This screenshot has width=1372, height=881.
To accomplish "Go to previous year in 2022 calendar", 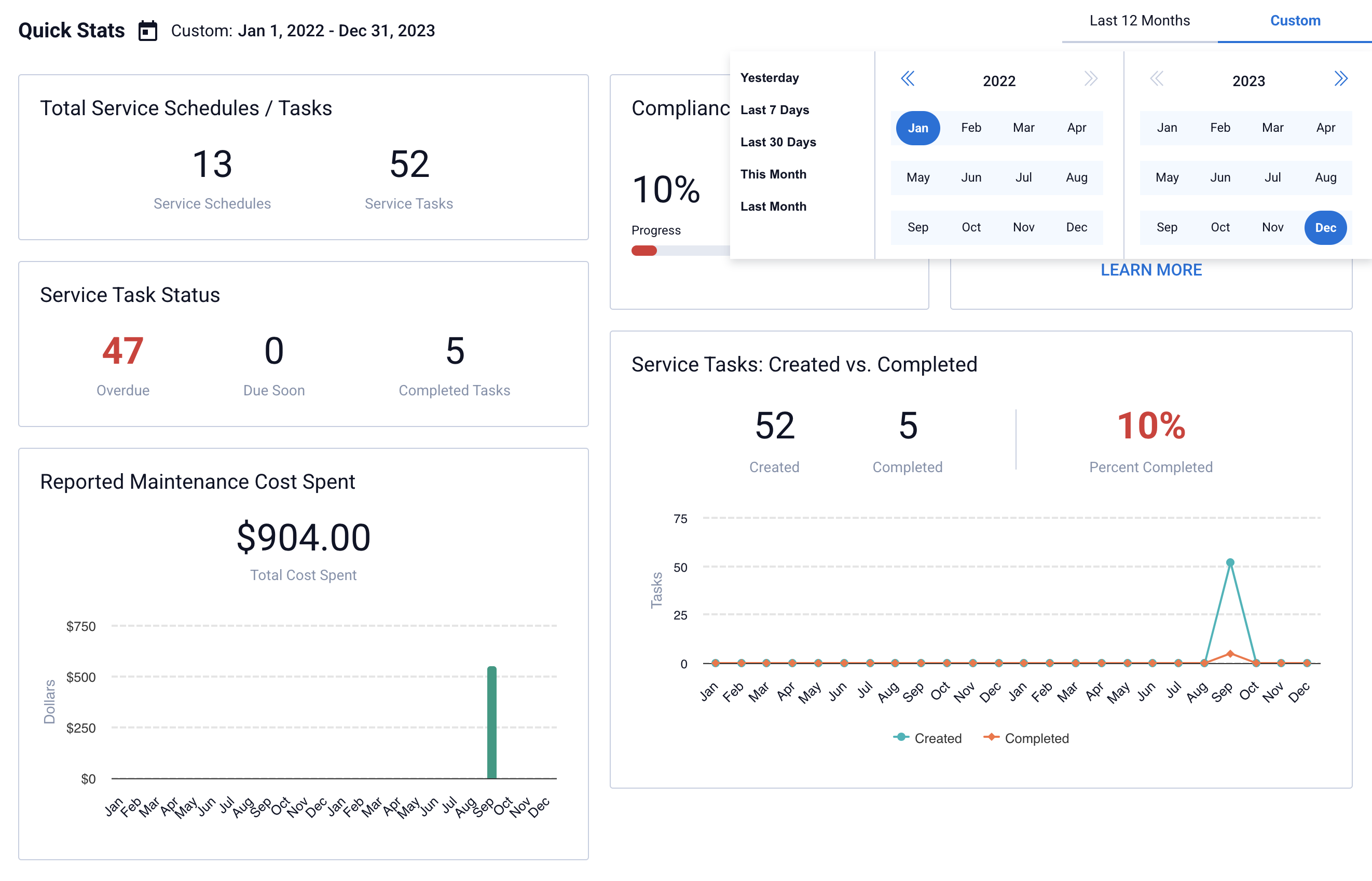I will click(x=908, y=78).
